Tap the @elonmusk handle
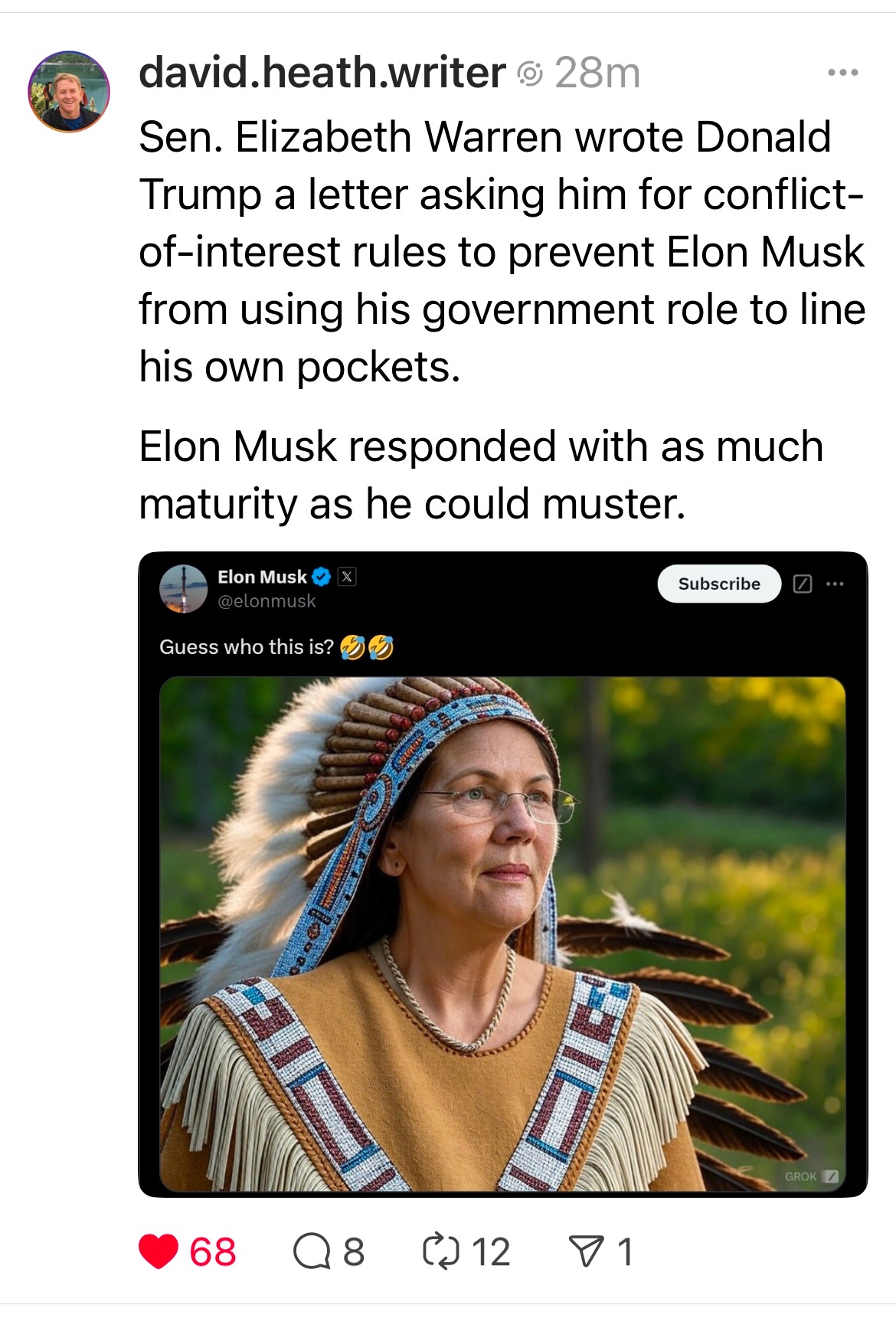Image resolution: width=896 pixels, height=1328 pixels. point(267,601)
